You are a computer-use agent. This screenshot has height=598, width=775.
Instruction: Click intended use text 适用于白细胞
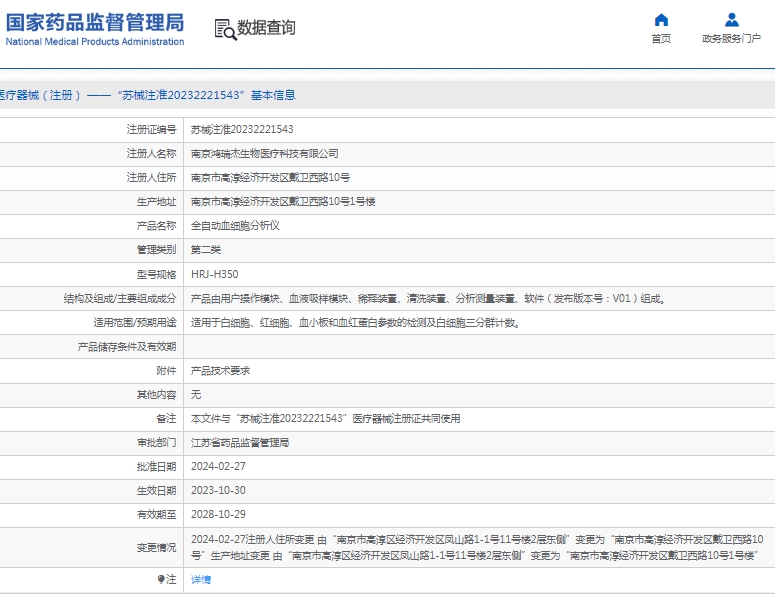click(x=355, y=322)
